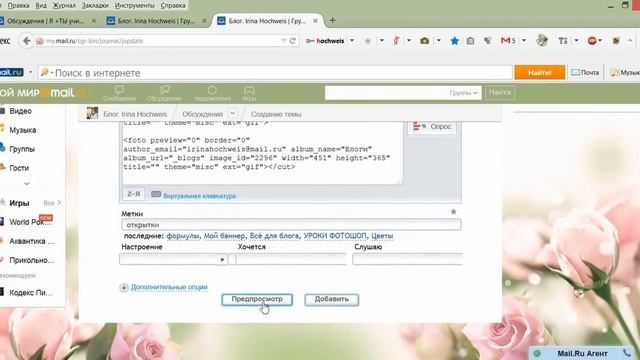Open Почта from the Mail.ru toolbar
The image size is (640, 360).
(585, 73)
